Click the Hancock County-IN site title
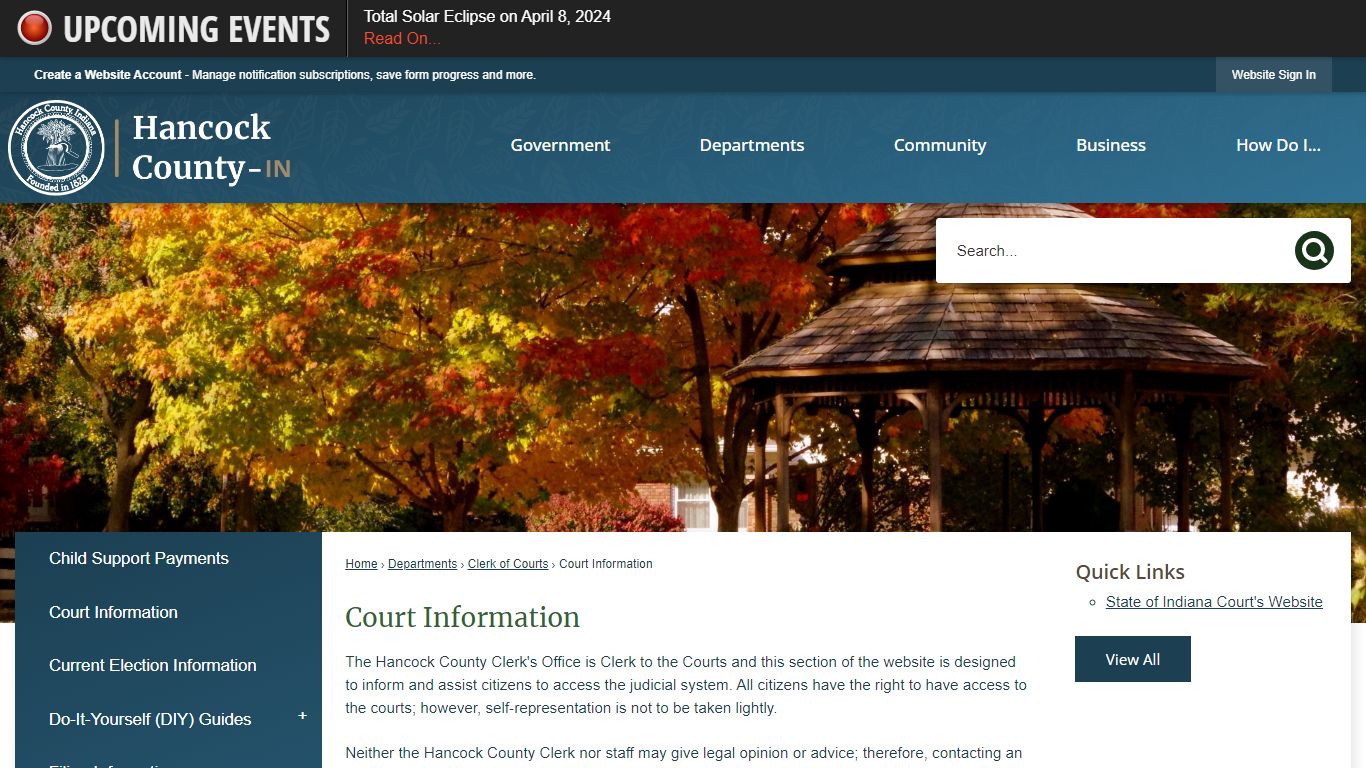 click(x=211, y=148)
